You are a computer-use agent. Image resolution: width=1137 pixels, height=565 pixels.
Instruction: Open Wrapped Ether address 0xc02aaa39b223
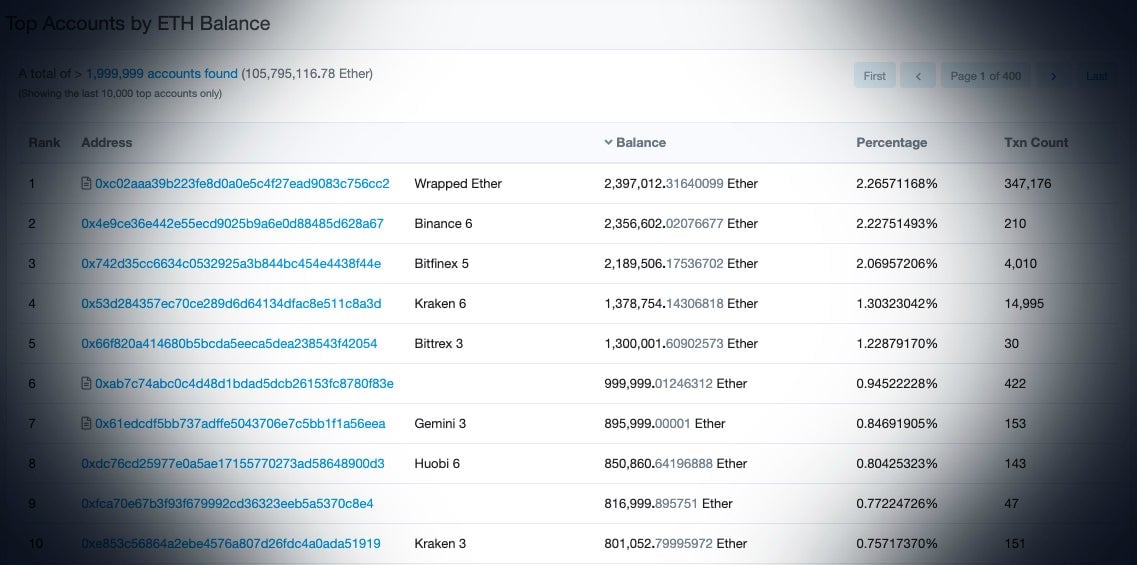pyautogui.click(x=242, y=183)
